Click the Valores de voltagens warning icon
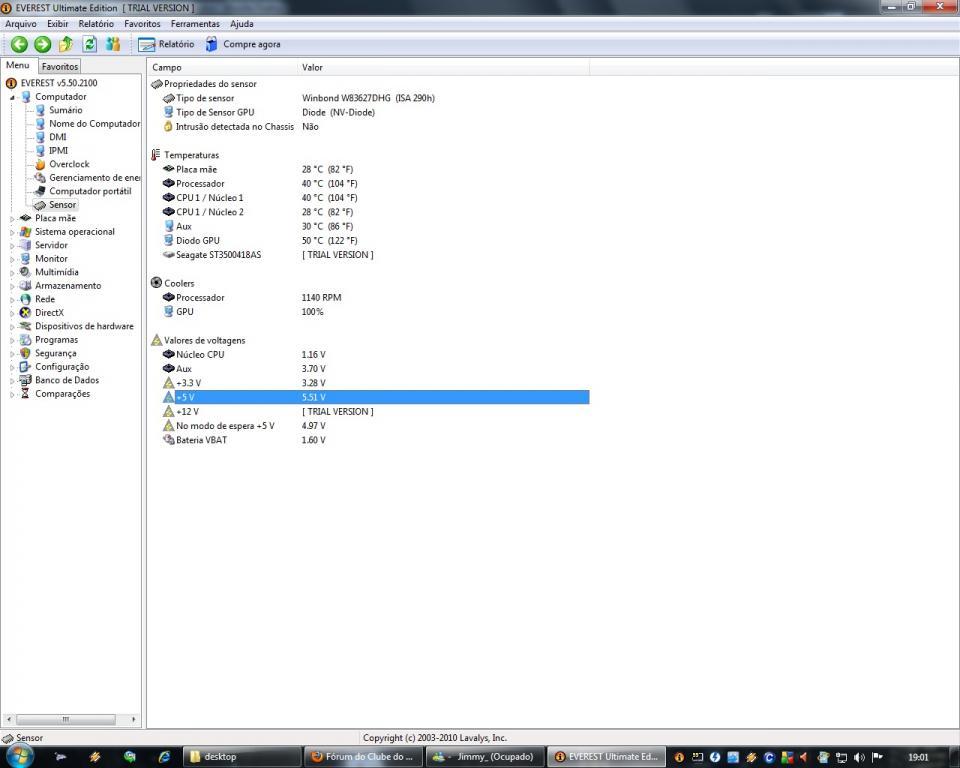The width and height of the screenshot is (960, 768). click(156, 340)
